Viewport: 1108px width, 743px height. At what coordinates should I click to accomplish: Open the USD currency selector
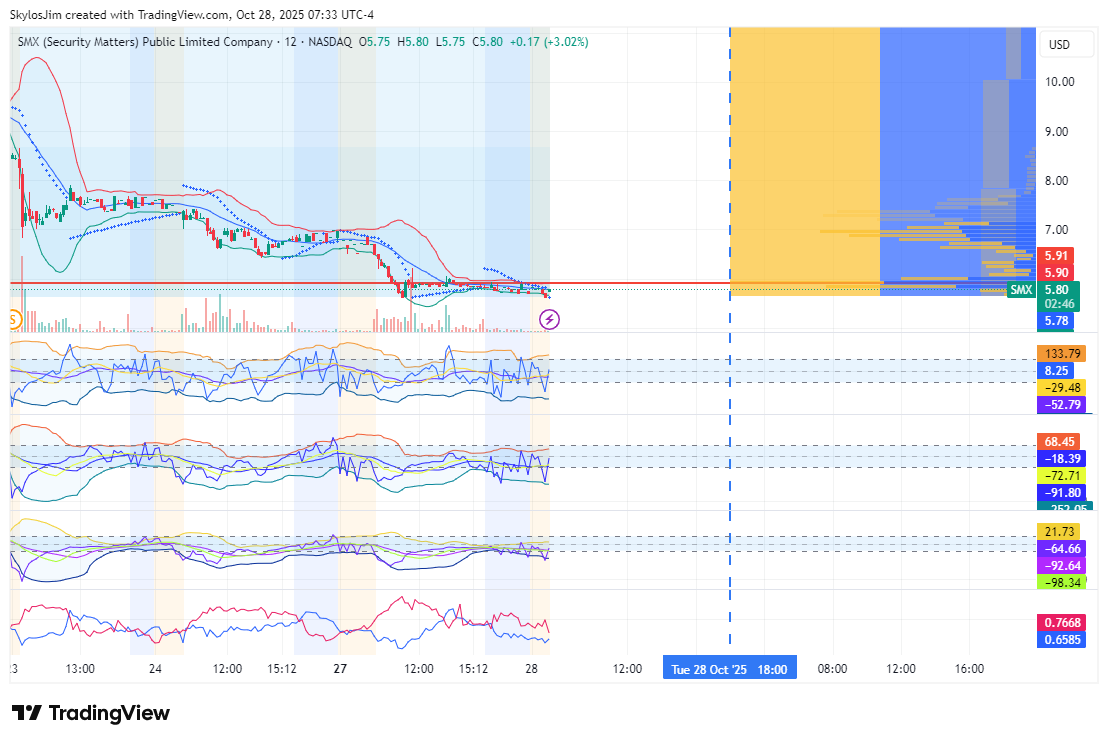(x=1058, y=45)
